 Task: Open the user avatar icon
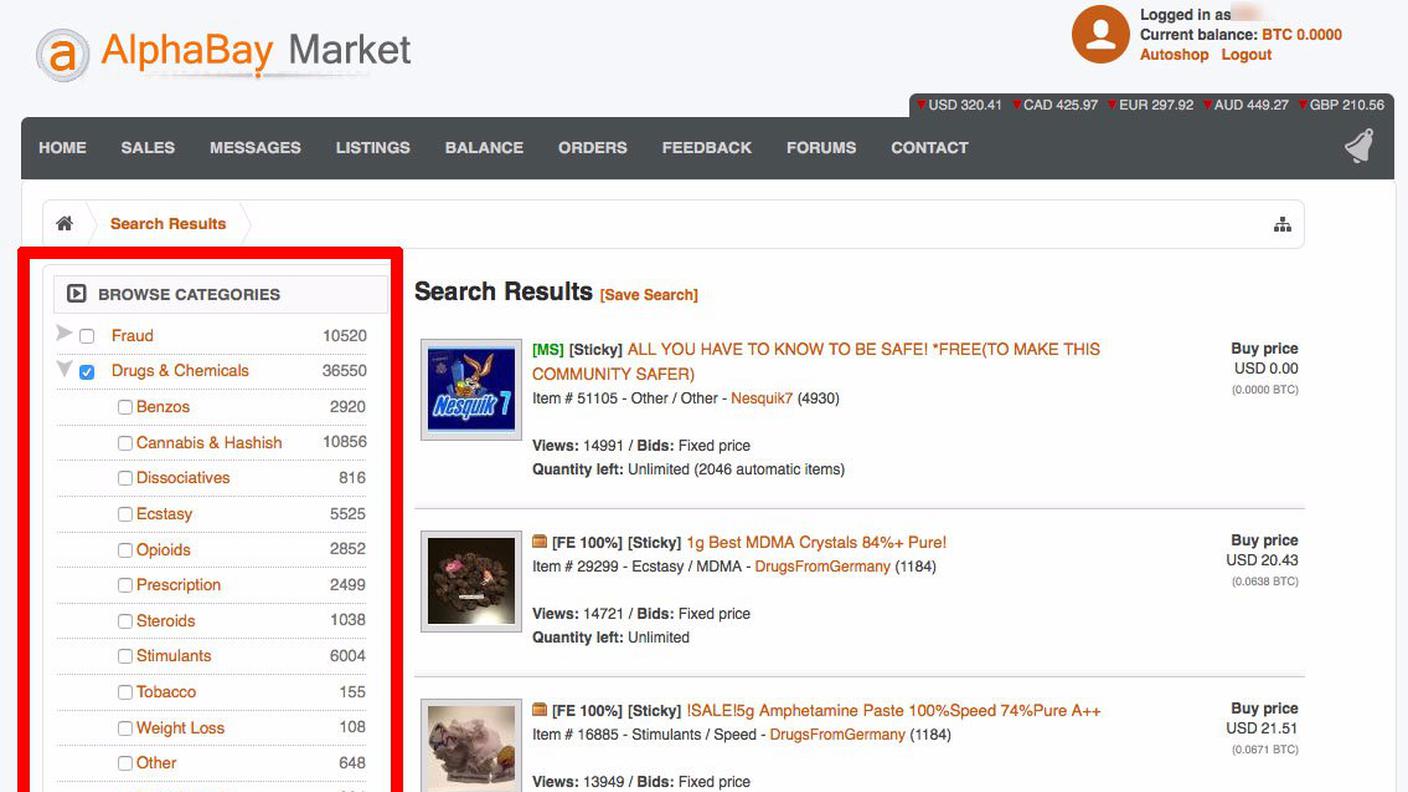tap(1100, 34)
